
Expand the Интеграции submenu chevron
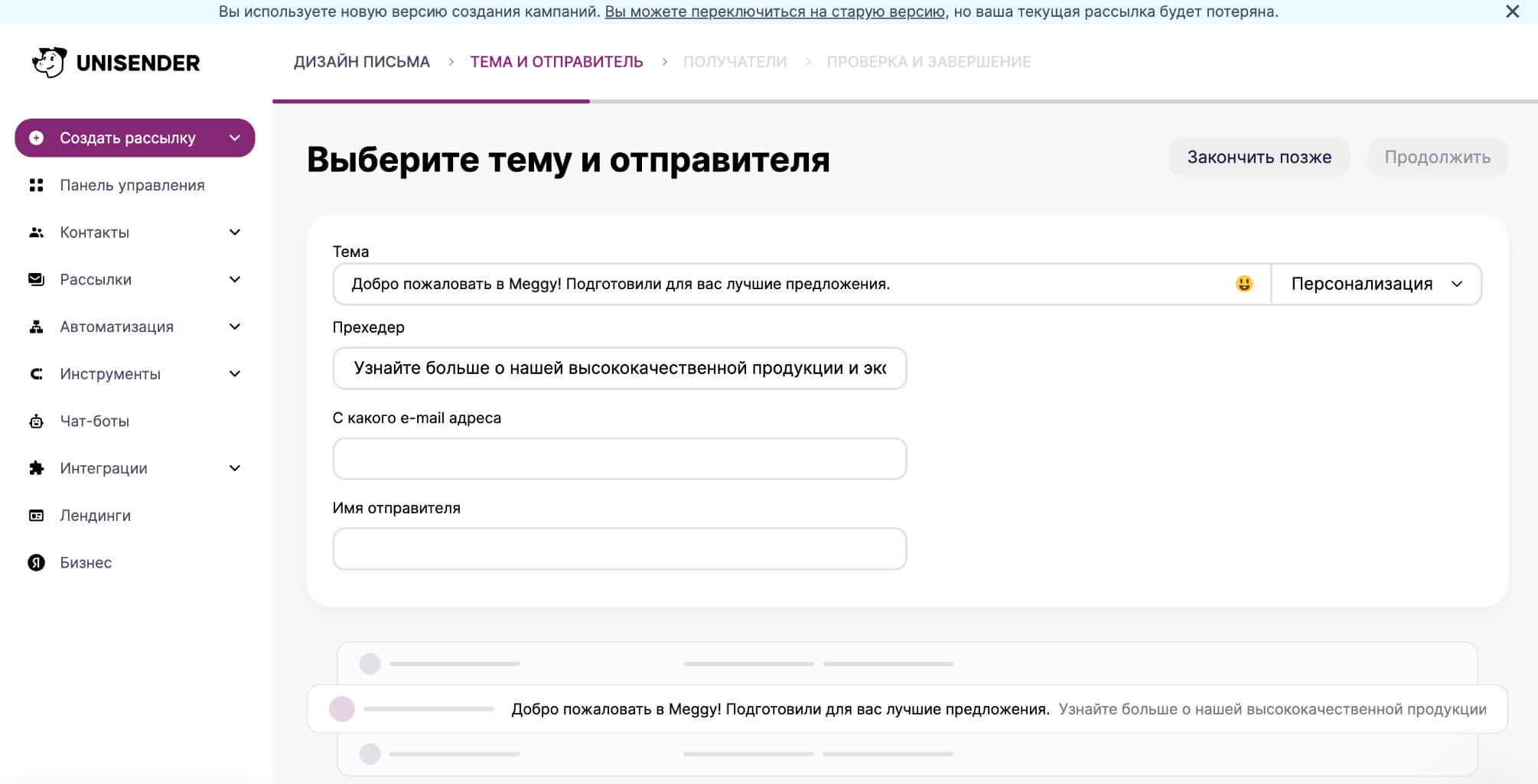[x=235, y=468]
